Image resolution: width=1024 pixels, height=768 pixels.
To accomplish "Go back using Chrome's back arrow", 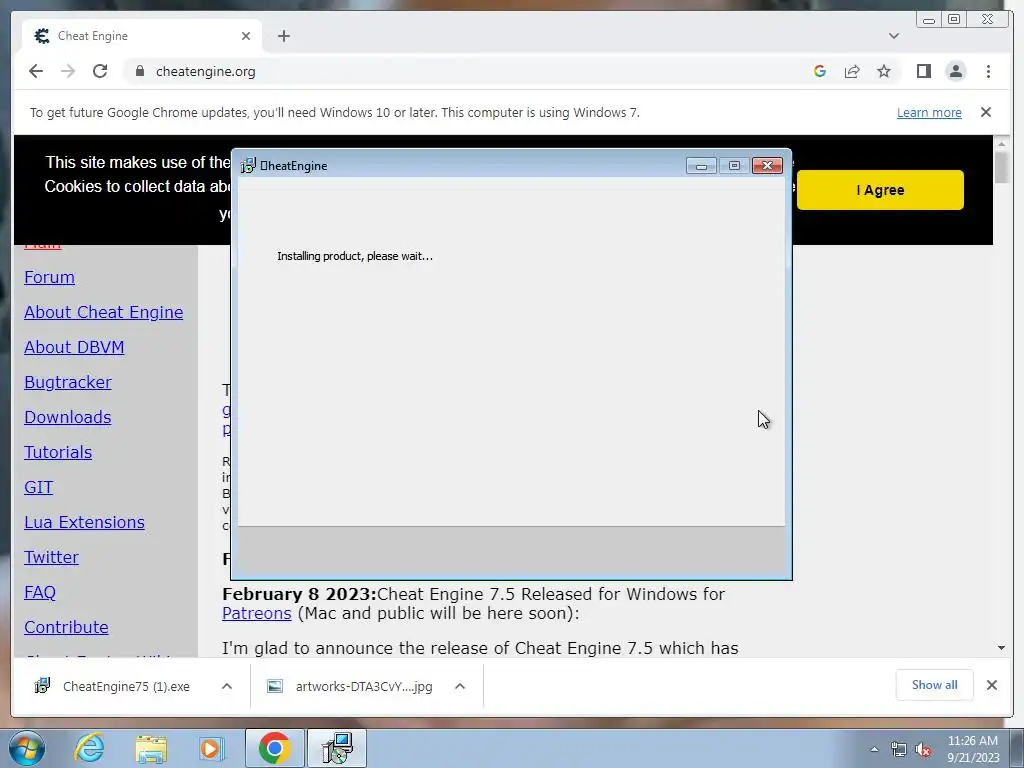I will 36,71.
